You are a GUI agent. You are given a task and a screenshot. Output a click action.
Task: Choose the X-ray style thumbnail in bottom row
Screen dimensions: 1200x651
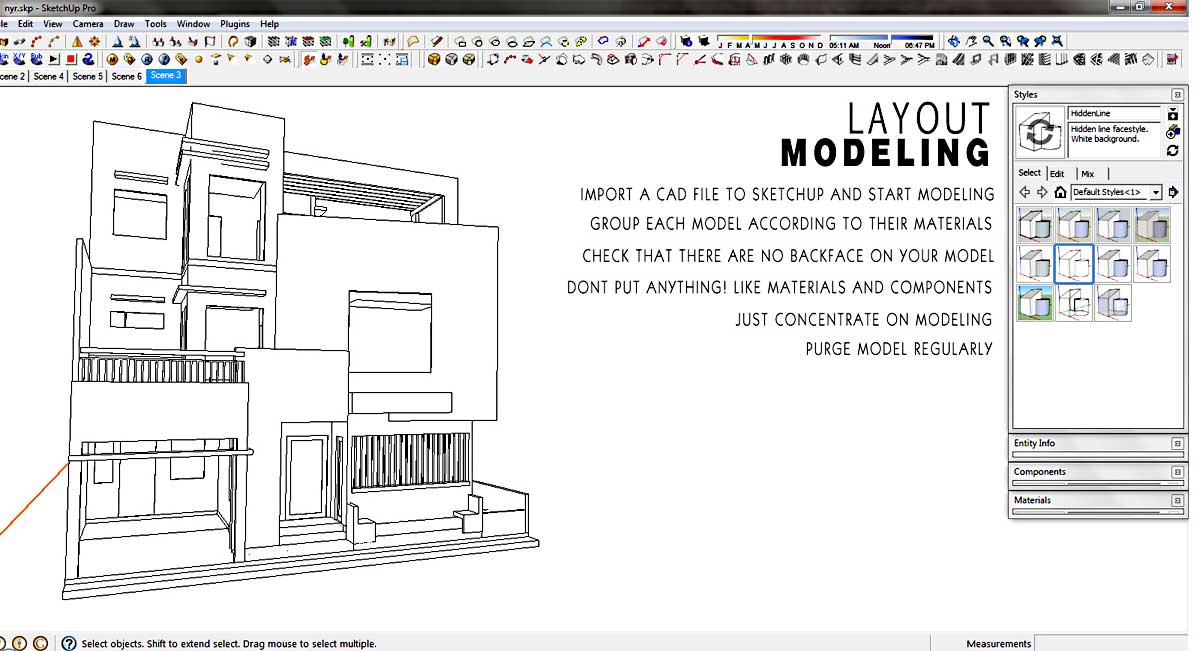[x=1114, y=303]
